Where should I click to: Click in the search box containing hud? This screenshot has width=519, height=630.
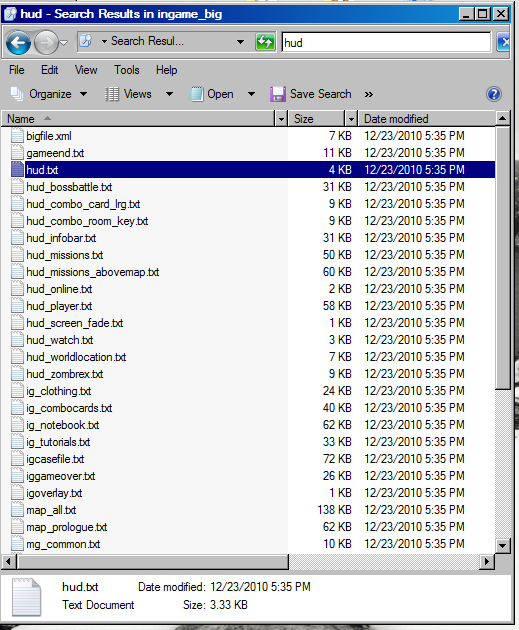coord(386,42)
